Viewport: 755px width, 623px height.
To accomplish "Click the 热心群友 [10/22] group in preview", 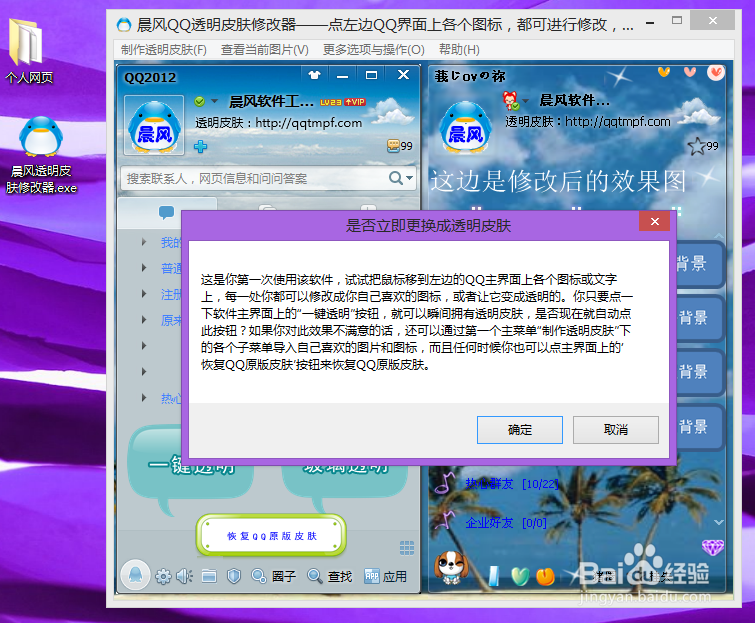I will [512, 483].
